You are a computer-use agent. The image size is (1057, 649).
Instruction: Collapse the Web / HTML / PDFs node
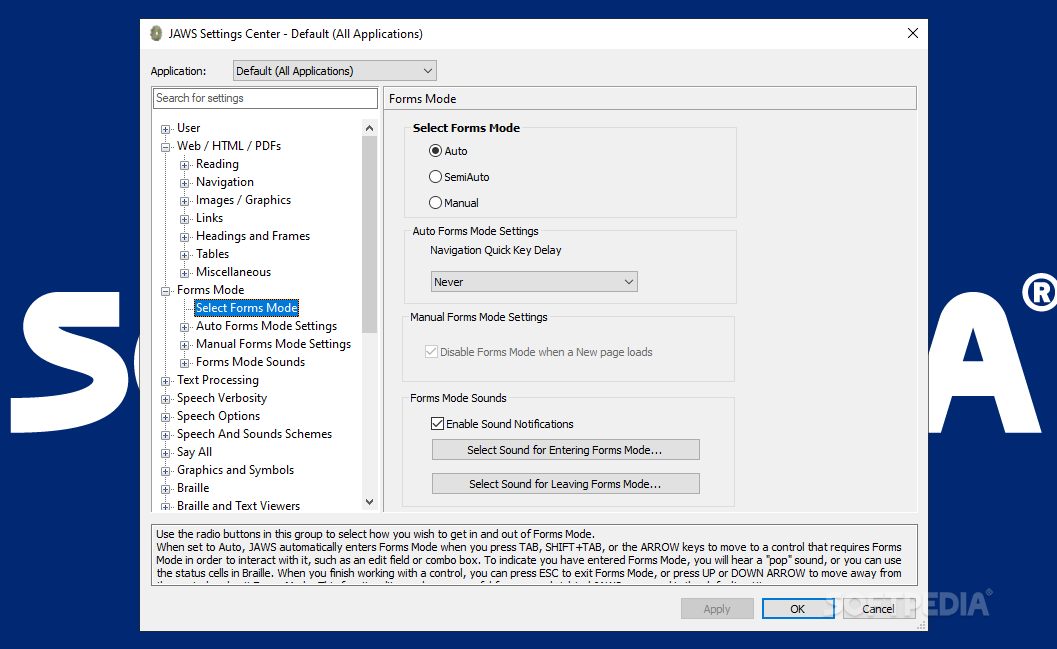pos(165,147)
